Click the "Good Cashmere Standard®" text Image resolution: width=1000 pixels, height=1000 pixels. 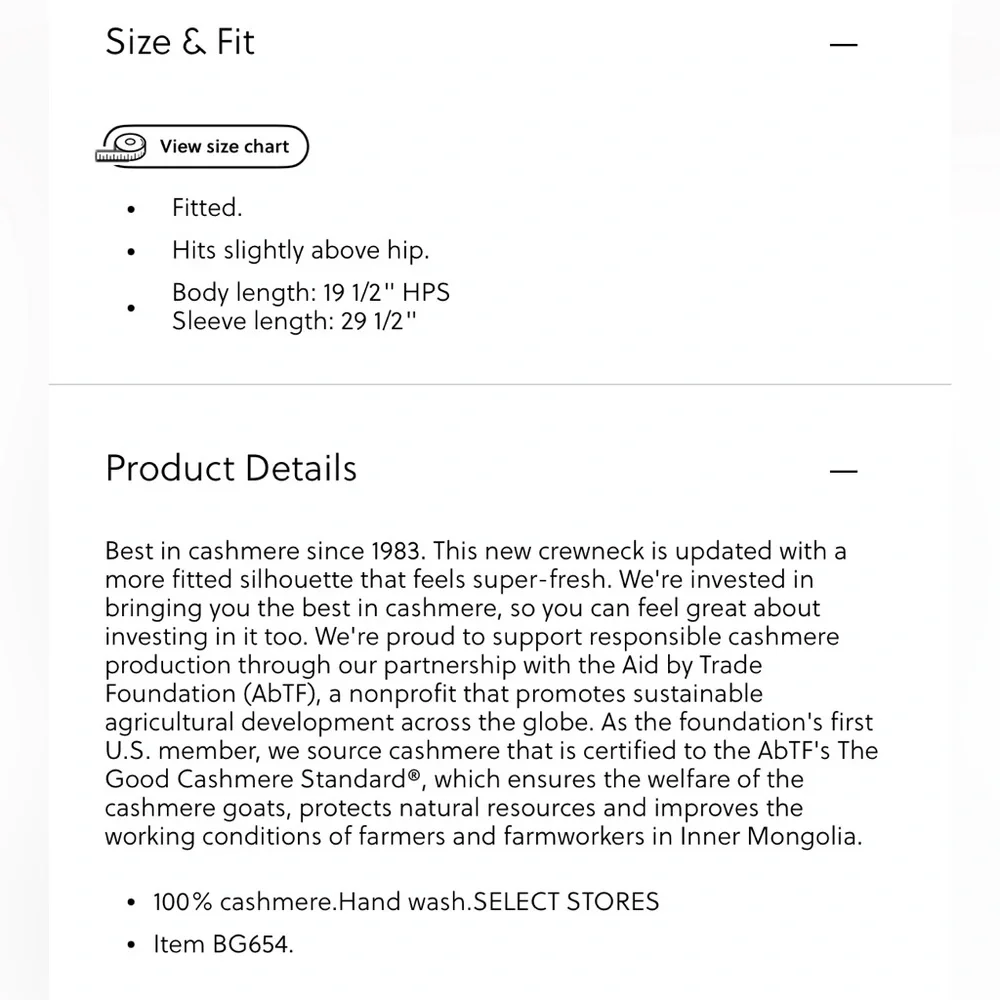click(263, 779)
